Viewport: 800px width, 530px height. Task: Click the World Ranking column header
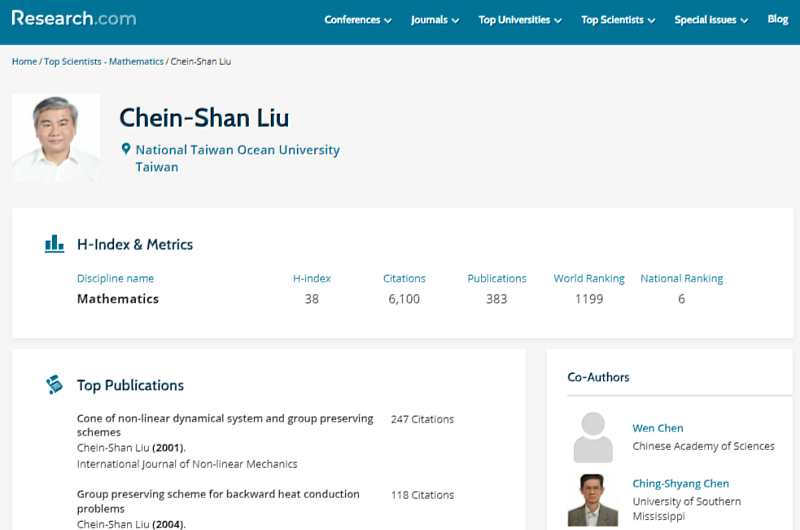coord(589,279)
